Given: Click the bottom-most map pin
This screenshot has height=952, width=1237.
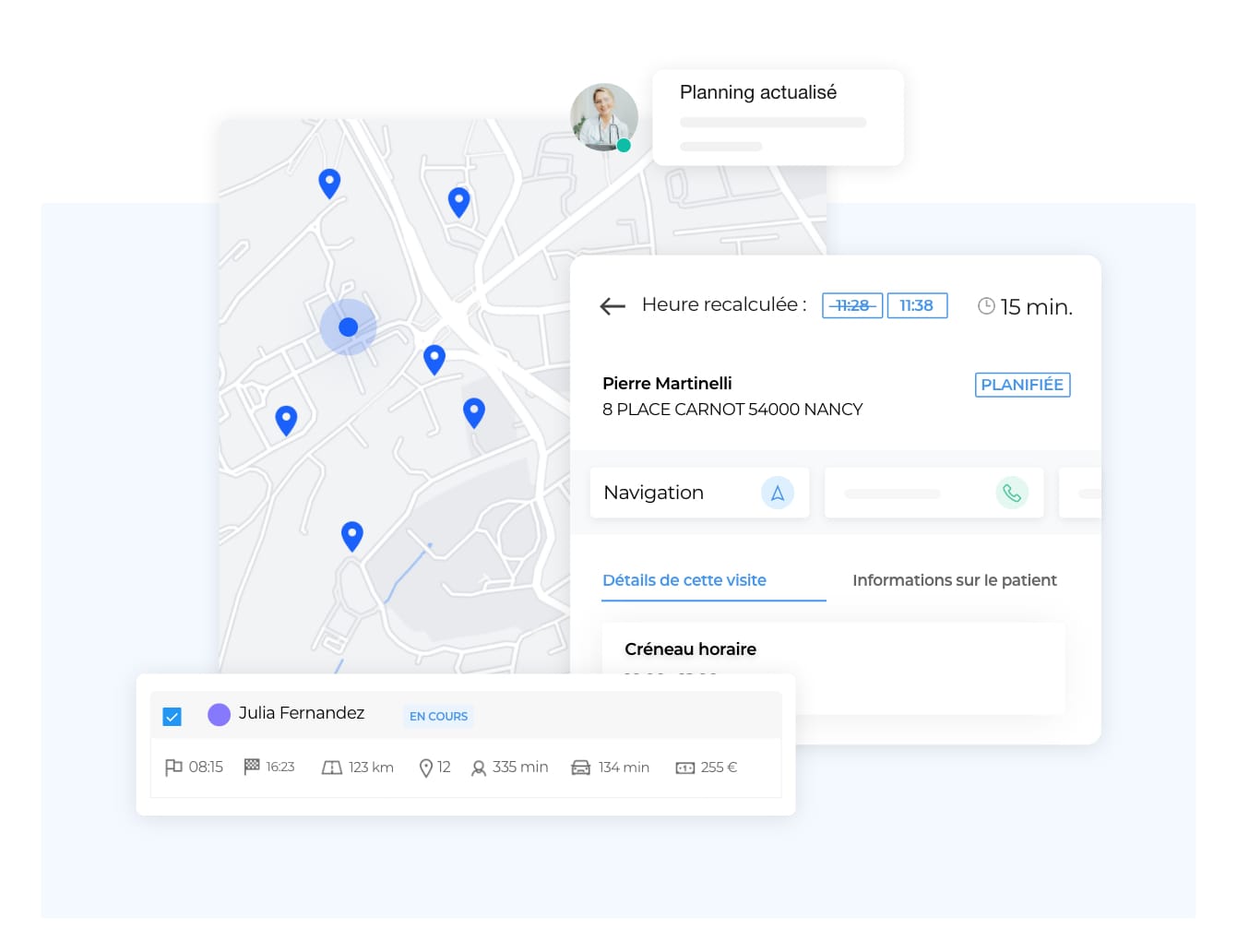Looking at the screenshot, I should pos(351,536).
